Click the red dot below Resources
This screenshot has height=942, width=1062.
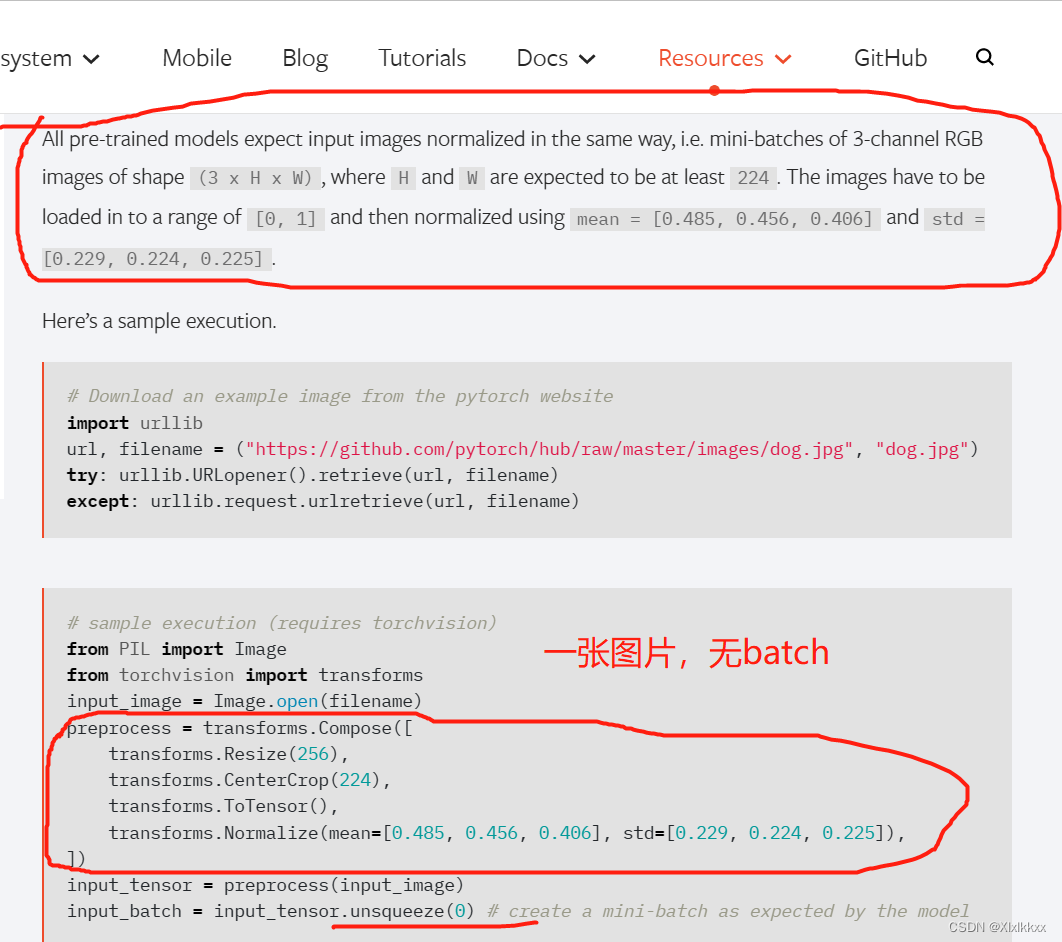714,90
